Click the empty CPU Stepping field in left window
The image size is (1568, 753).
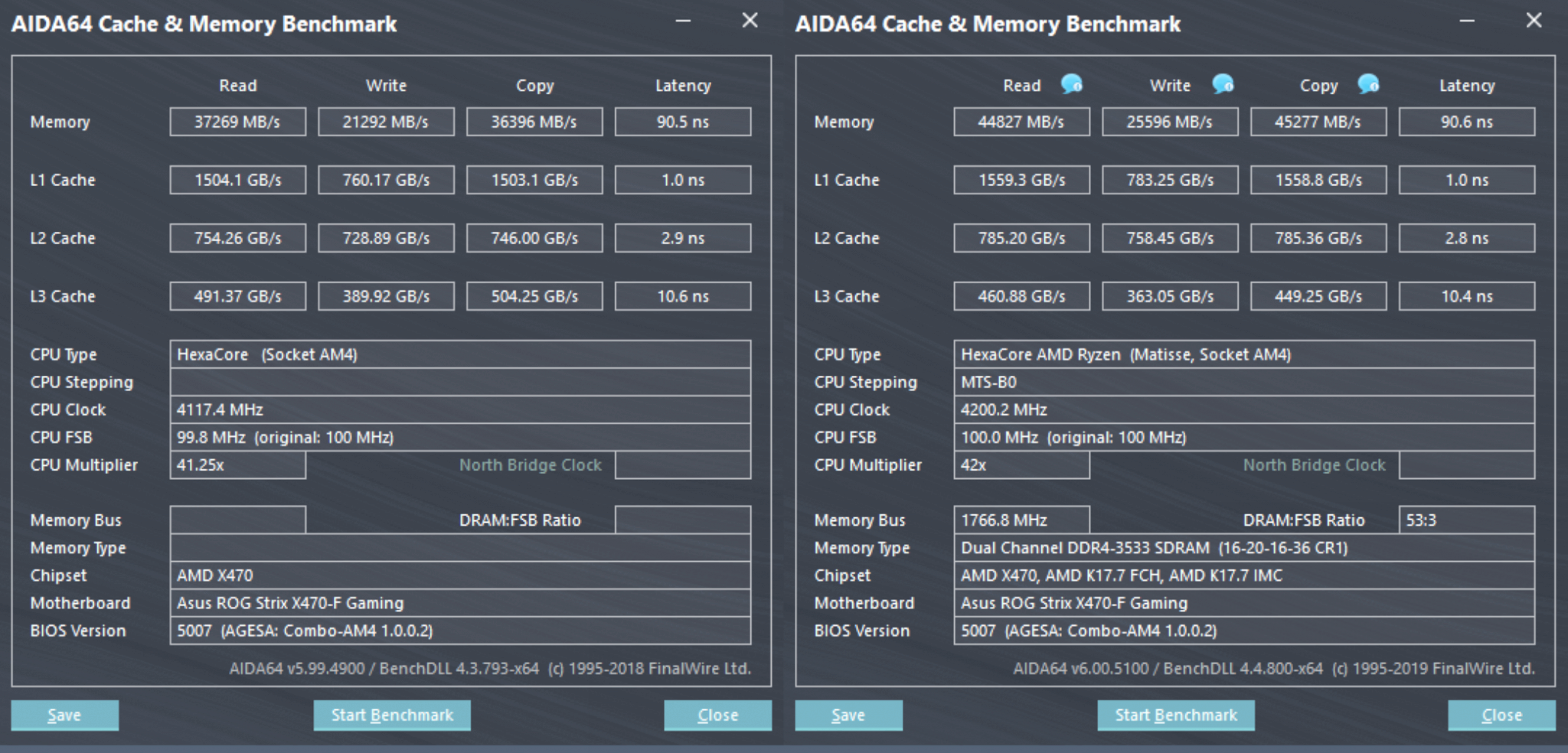(x=460, y=382)
